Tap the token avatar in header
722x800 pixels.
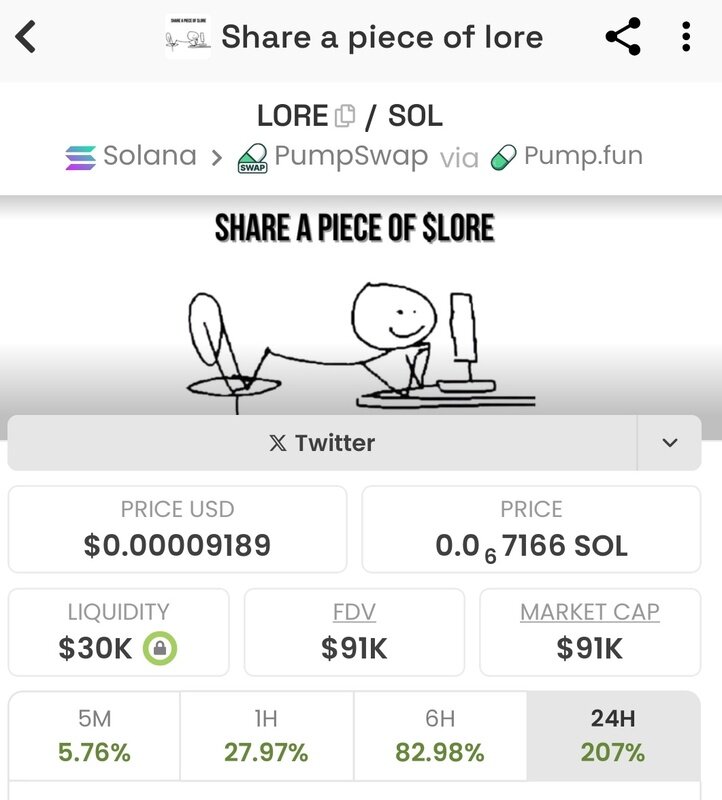(188, 38)
